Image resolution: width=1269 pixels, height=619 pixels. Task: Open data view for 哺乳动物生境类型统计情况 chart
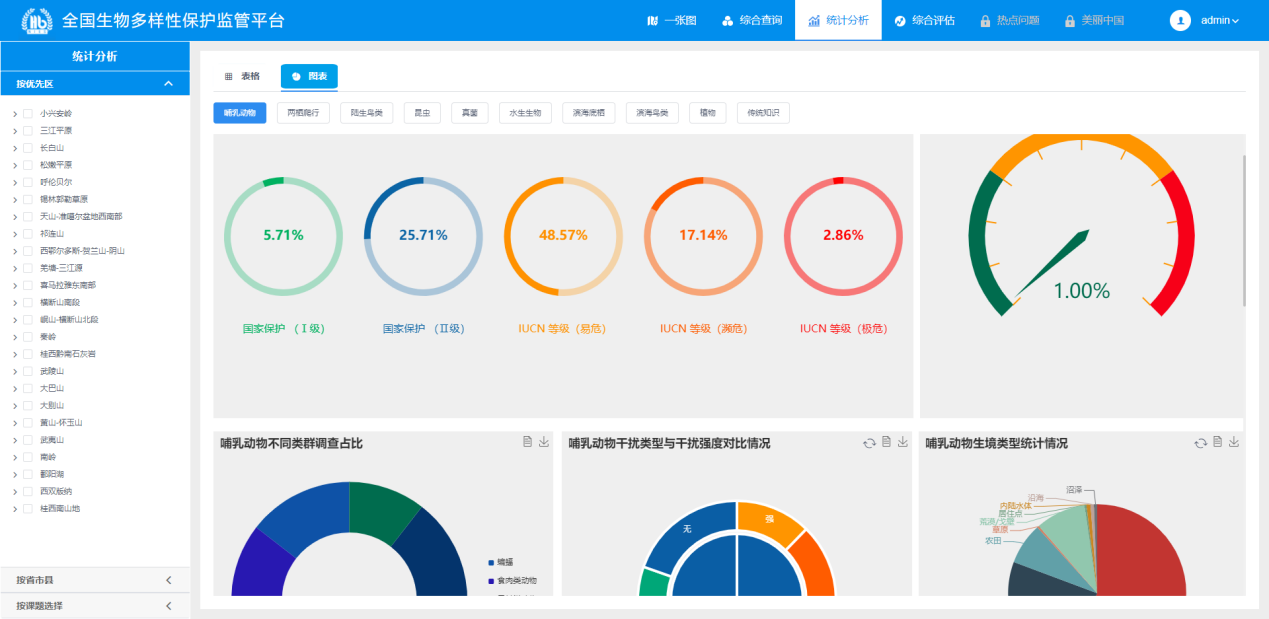[x=1217, y=442]
